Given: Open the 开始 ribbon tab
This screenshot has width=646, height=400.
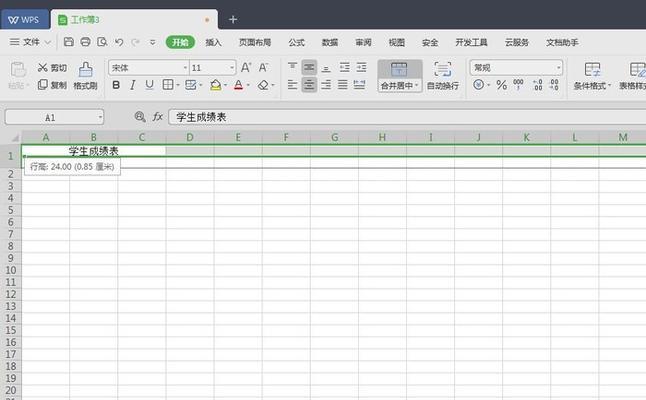Looking at the screenshot, I should (x=180, y=42).
